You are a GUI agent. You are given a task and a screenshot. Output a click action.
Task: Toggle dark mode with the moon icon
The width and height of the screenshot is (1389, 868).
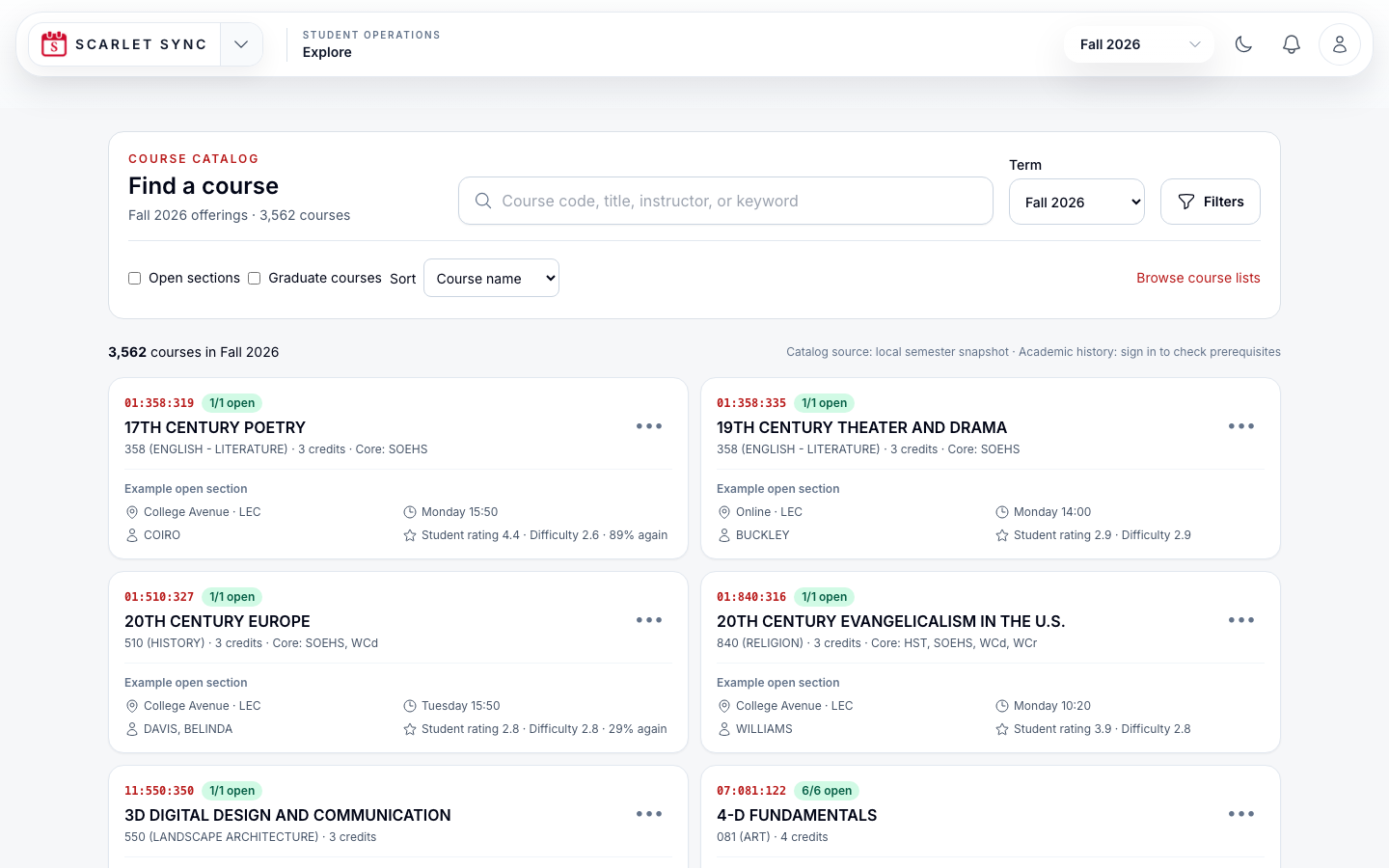1243,44
